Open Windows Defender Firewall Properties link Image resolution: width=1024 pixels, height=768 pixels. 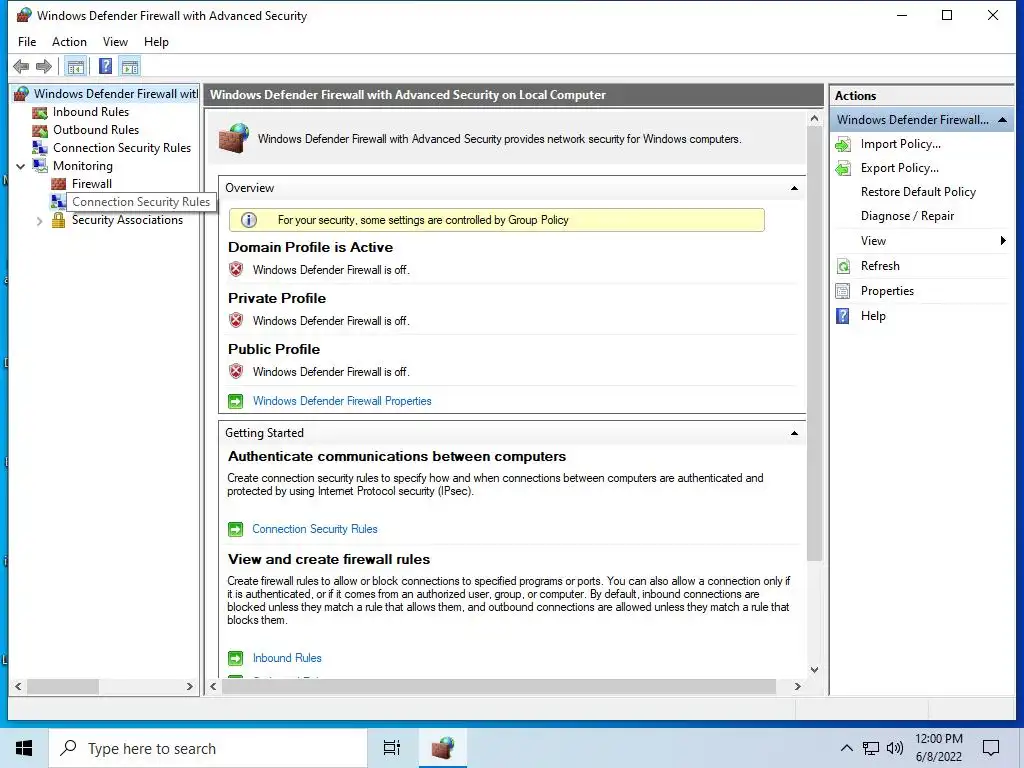tap(342, 401)
